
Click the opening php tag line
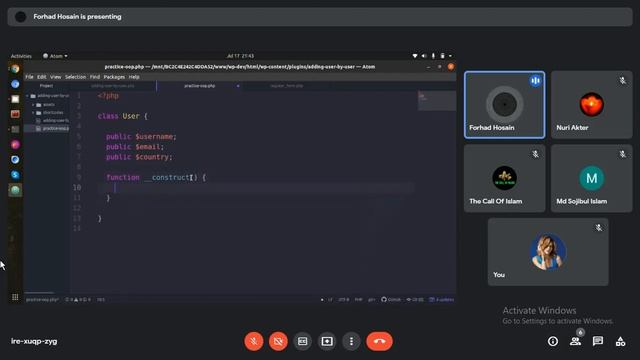(x=108, y=96)
